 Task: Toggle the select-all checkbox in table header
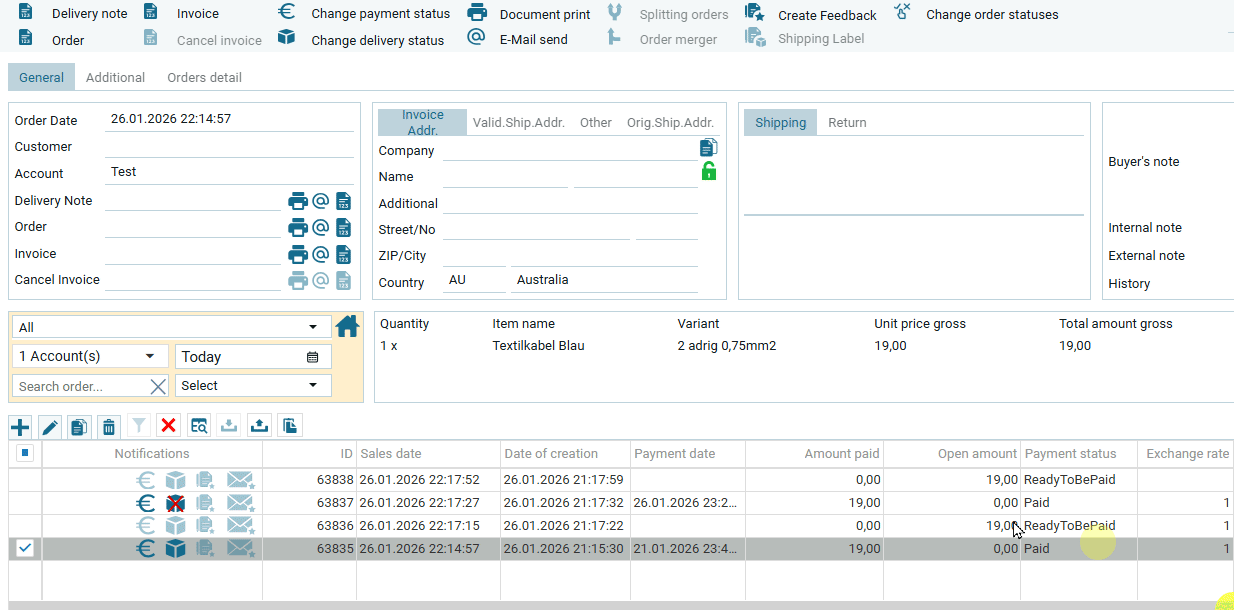pos(25,453)
